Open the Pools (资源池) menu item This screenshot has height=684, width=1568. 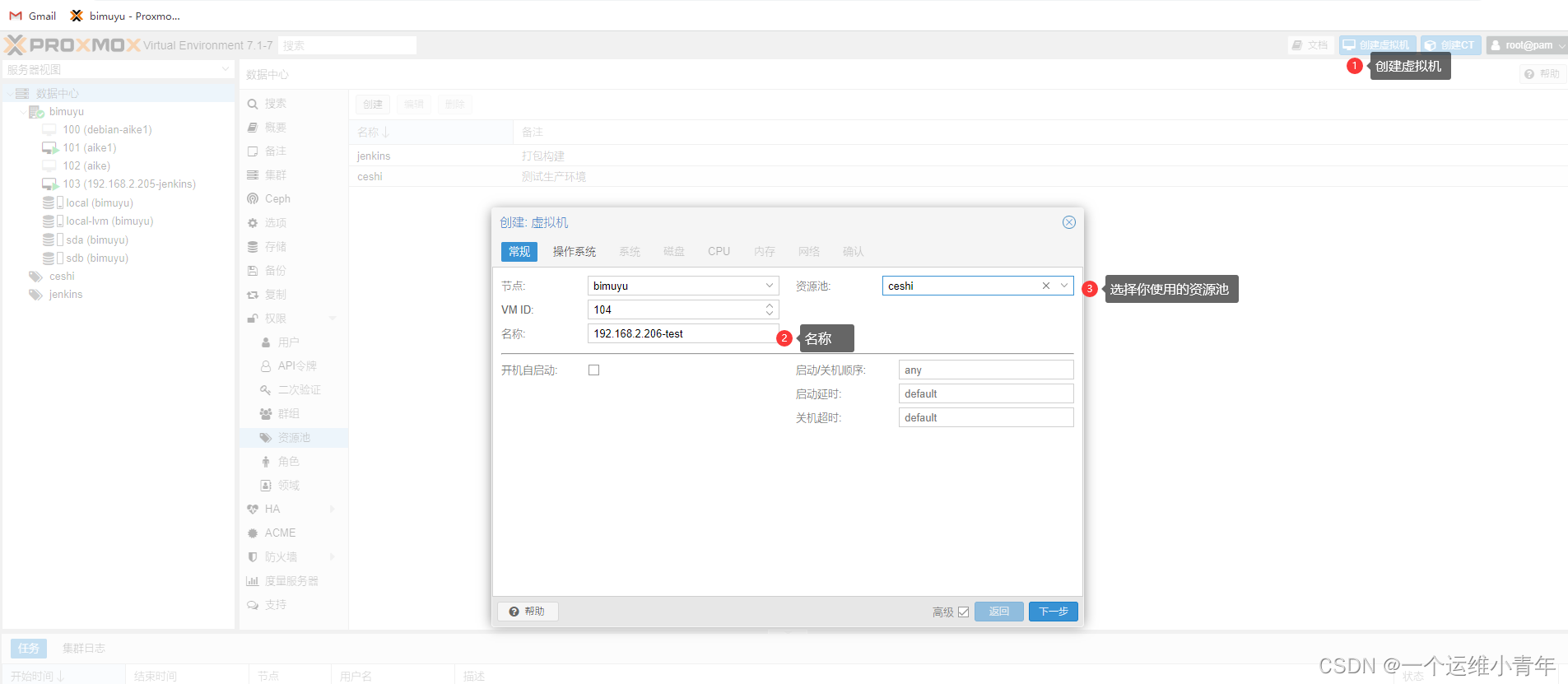click(x=294, y=438)
